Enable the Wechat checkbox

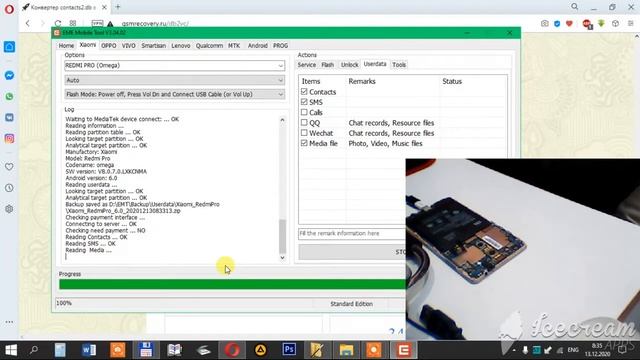[304, 133]
